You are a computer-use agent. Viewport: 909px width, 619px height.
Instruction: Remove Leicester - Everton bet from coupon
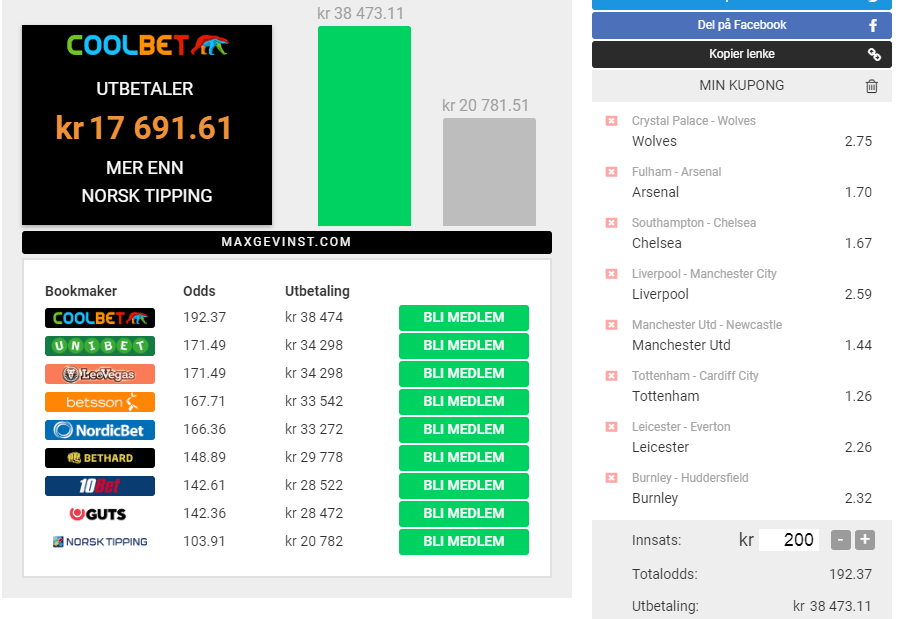(x=611, y=427)
